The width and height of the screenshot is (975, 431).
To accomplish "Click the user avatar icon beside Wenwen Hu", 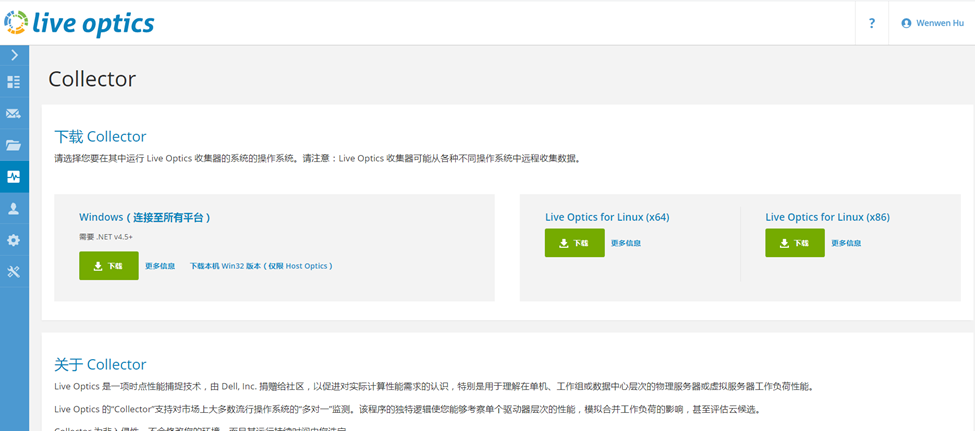I will [906, 23].
